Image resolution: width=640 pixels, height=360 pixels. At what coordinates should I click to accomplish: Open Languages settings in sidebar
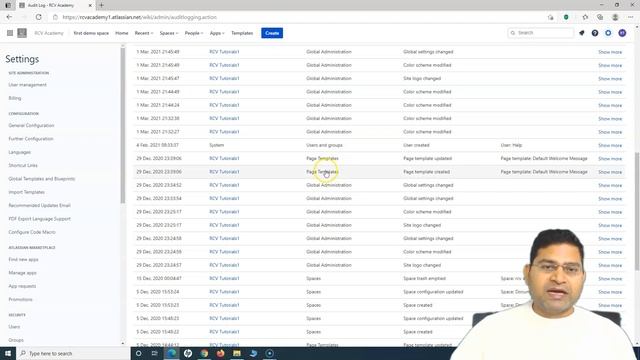click(x=20, y=152)
